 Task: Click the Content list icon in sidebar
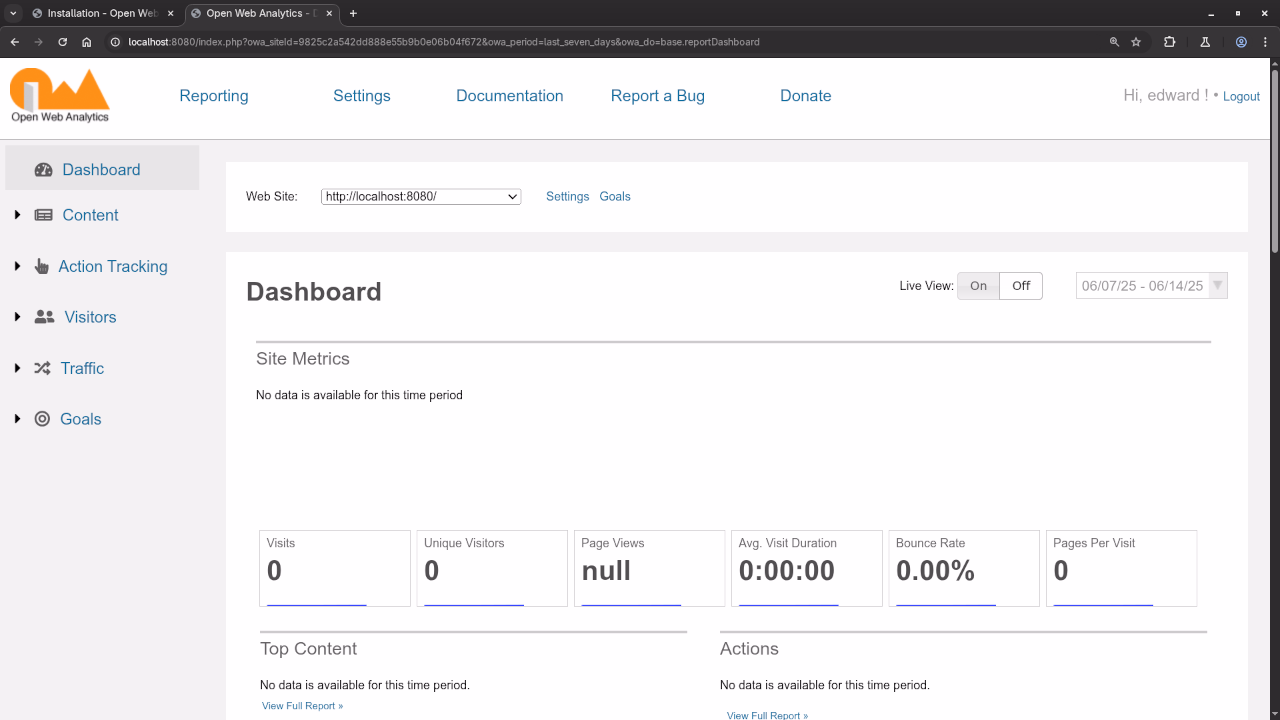coord(43,215)
